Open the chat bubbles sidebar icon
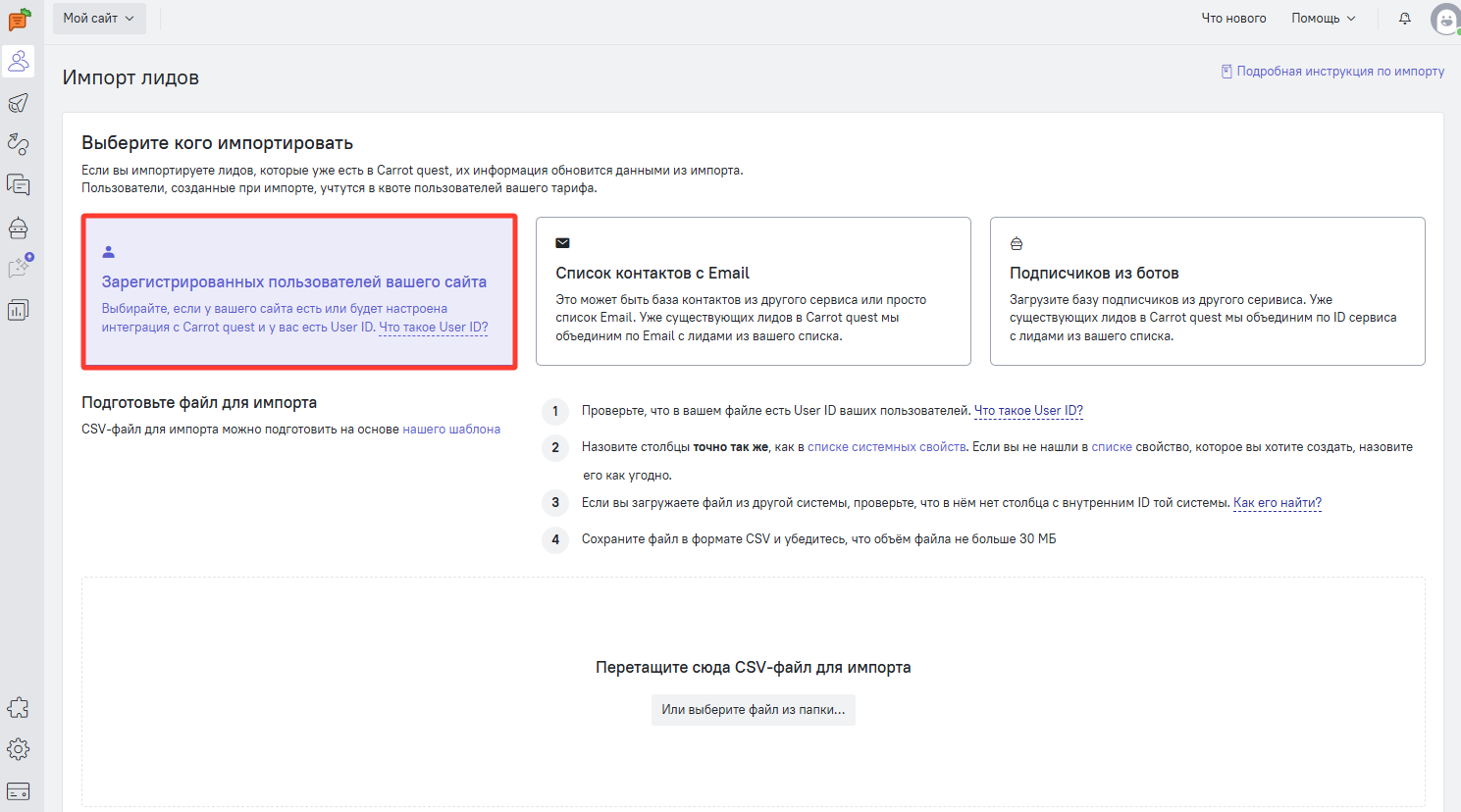 click(19, 185)
